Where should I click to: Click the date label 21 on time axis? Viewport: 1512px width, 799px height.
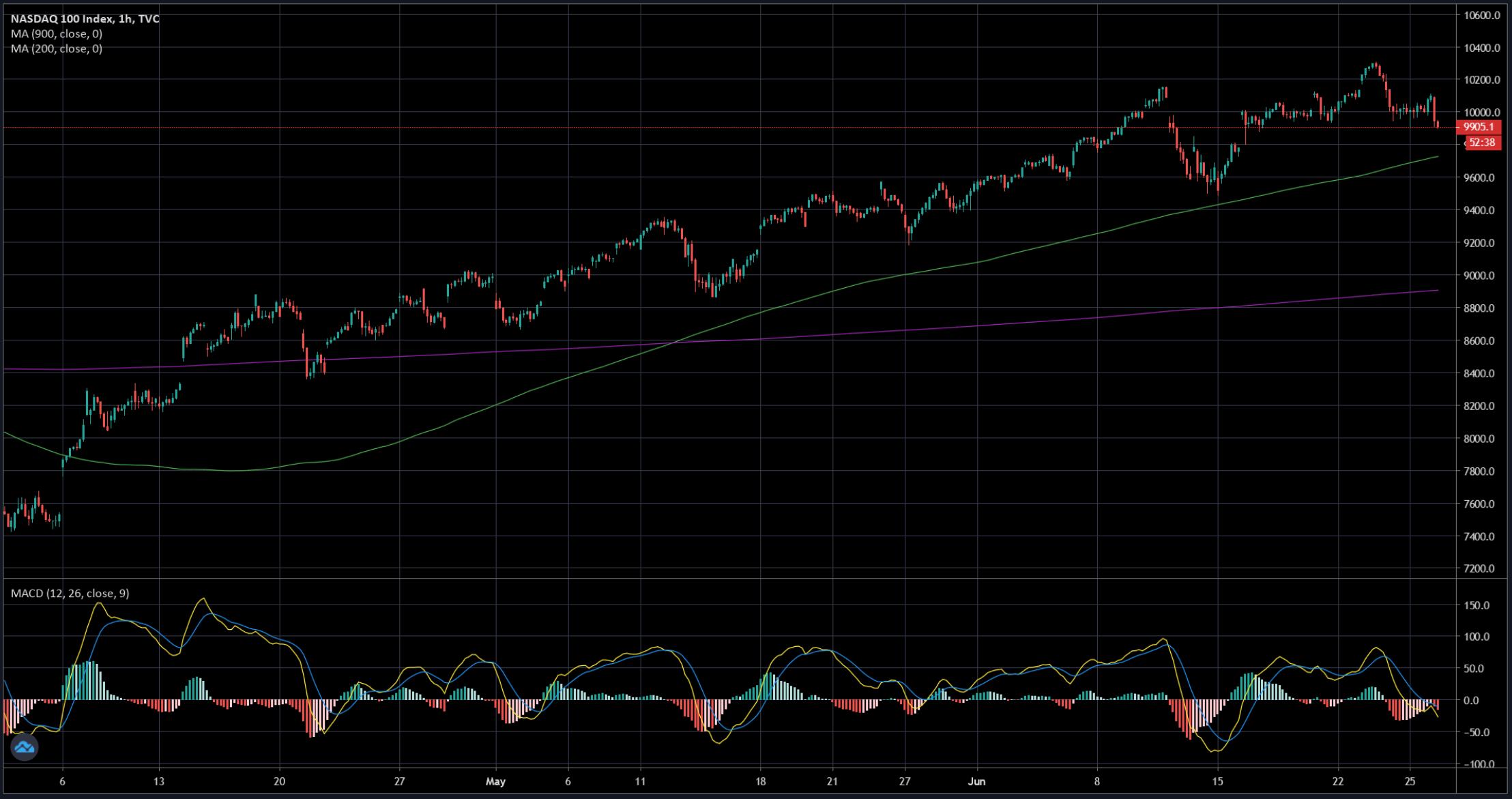(x=832, y=781)
